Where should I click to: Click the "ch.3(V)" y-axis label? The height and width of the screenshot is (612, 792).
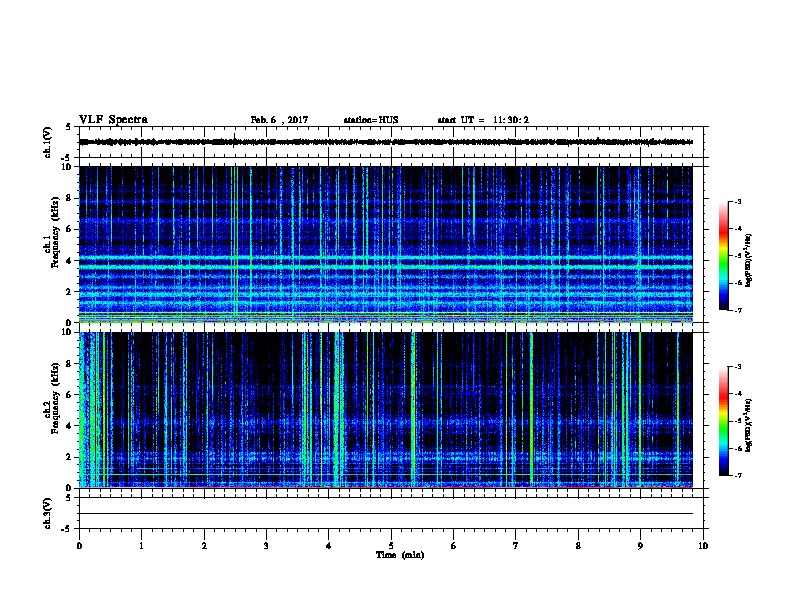48,513
